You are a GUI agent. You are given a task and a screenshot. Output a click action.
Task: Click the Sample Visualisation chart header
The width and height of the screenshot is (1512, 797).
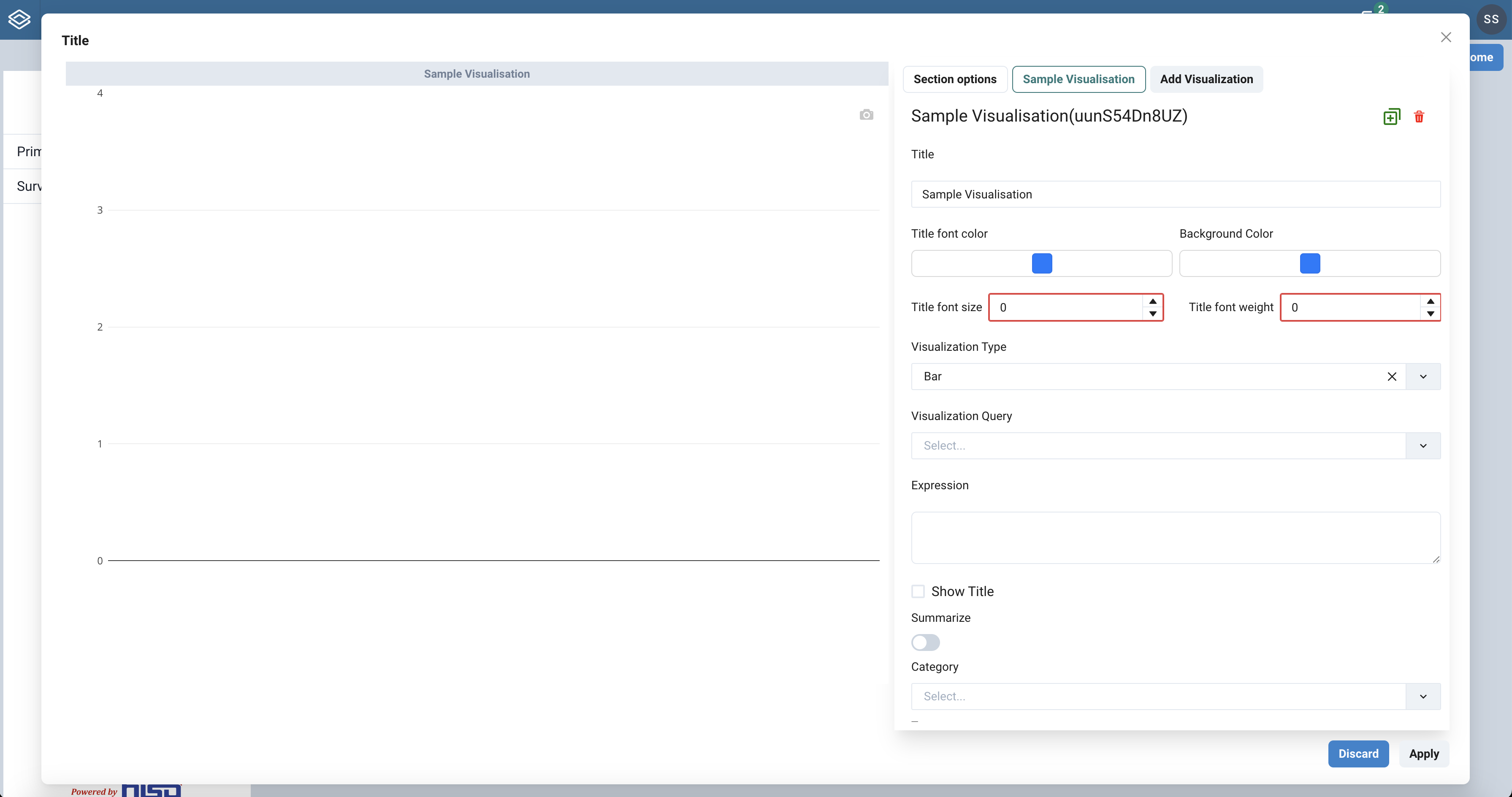477,74
